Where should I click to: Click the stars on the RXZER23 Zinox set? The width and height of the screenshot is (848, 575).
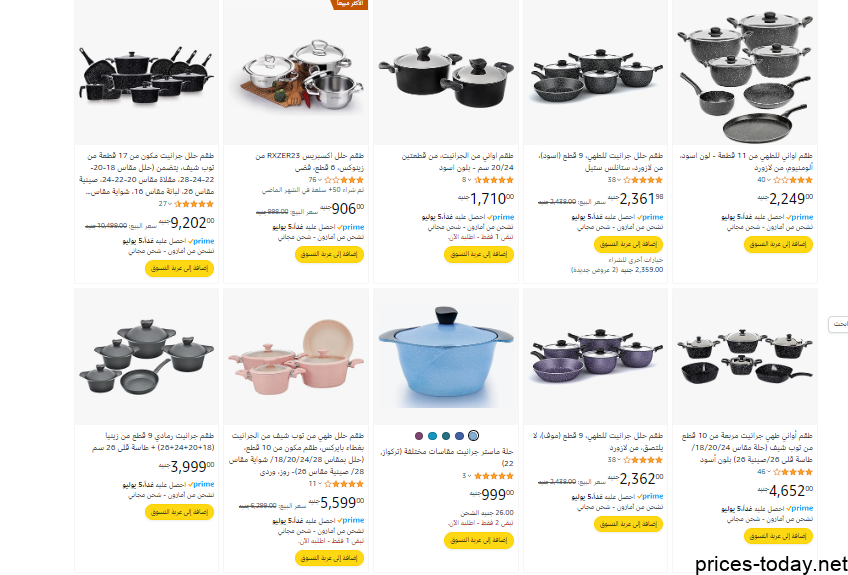point(344,180)
